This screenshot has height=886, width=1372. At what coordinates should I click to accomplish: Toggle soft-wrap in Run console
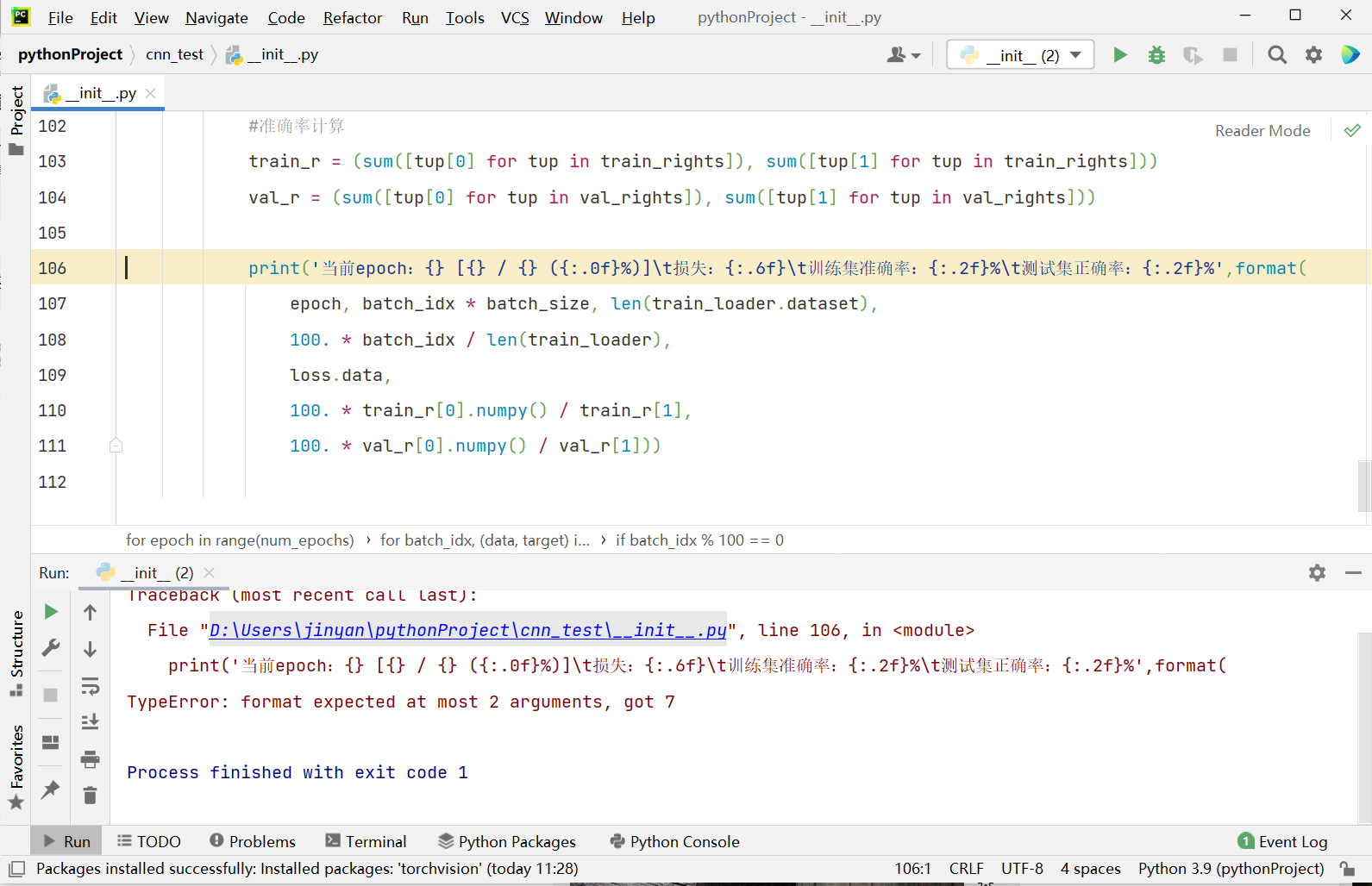[90, 686]
